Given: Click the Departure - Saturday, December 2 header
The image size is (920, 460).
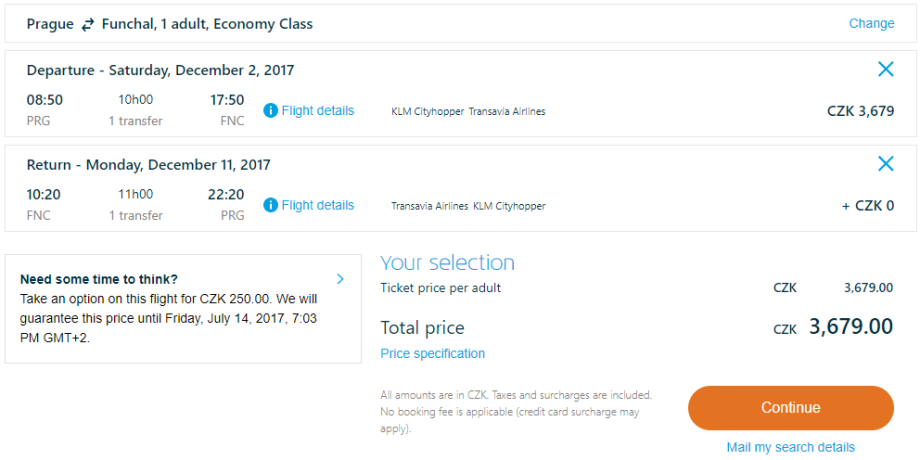Looking at the screenshot, I should pyautogui.click(x=160, y=70).
